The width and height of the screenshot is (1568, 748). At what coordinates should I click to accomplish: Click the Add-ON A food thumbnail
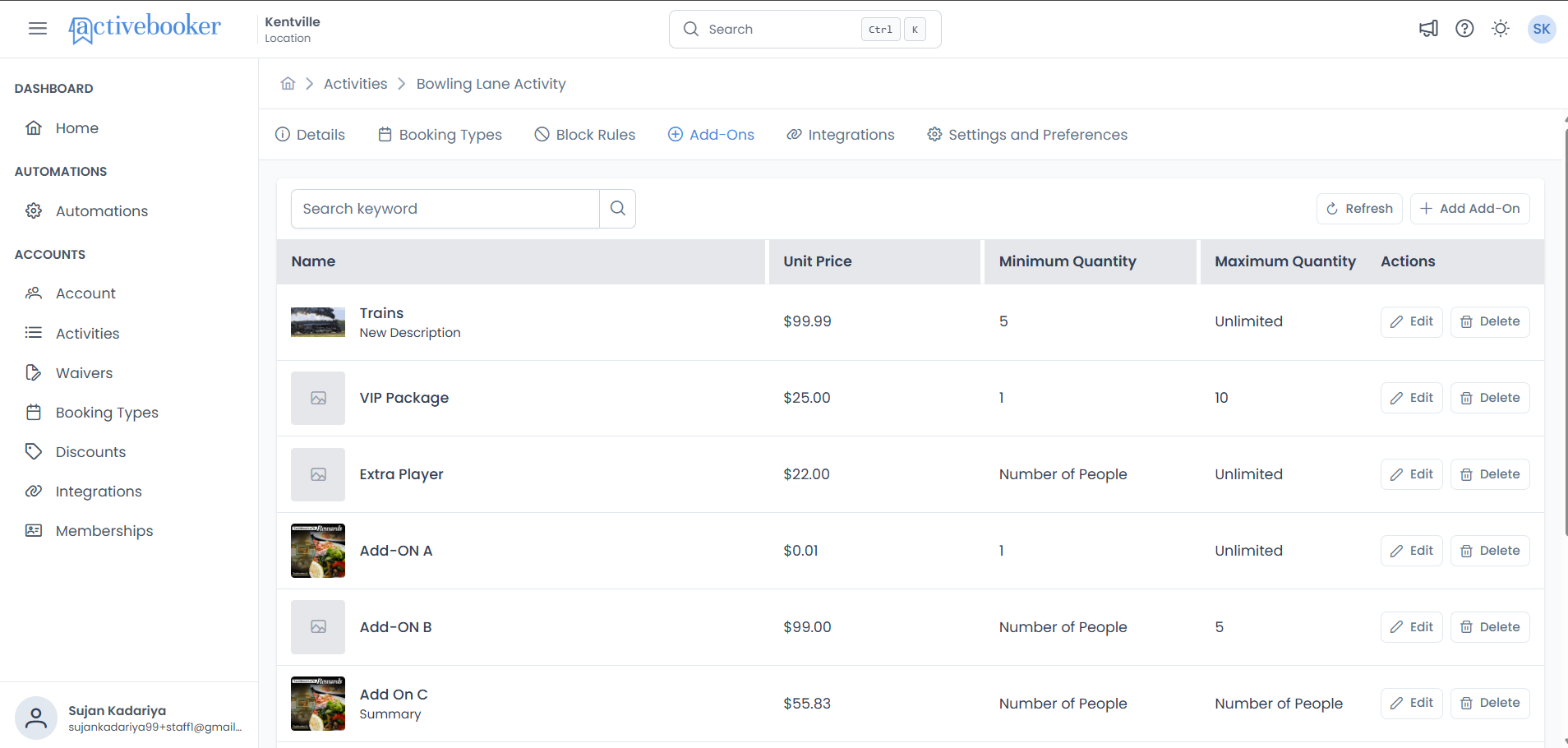pyautogui.click(x=318, y=551)
